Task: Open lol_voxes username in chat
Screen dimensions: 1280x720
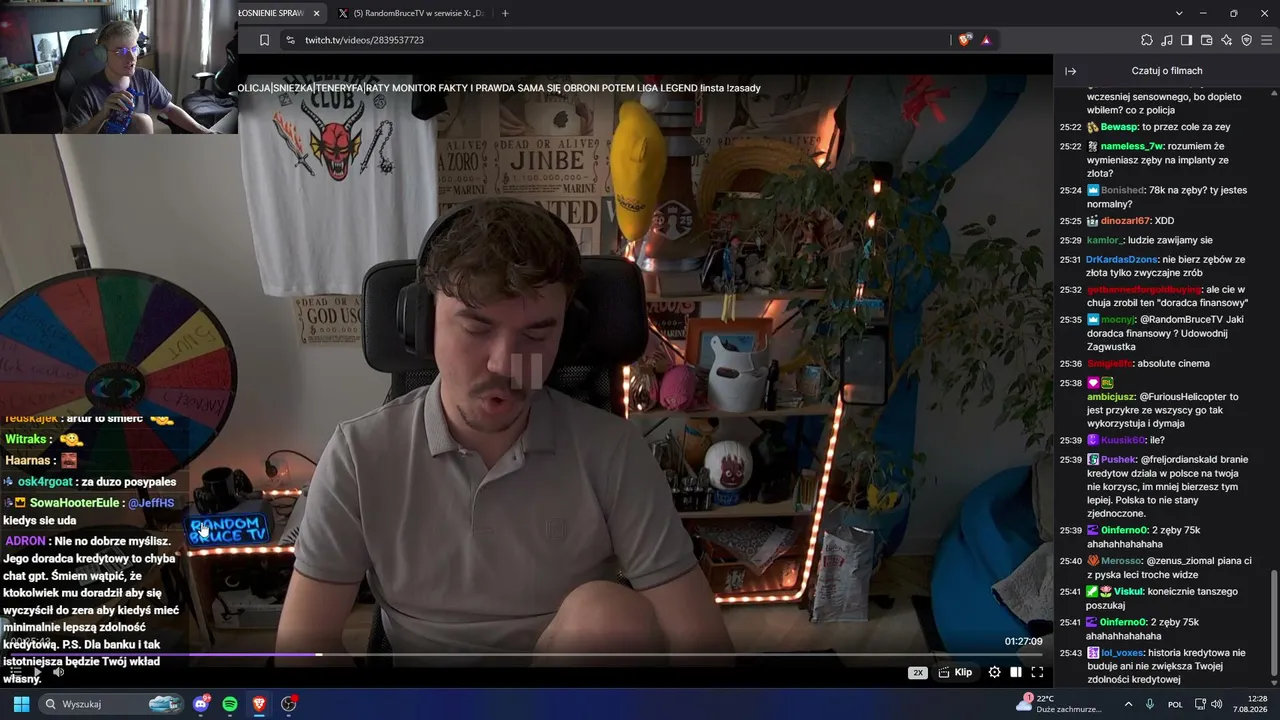Action: [1123, 653]
